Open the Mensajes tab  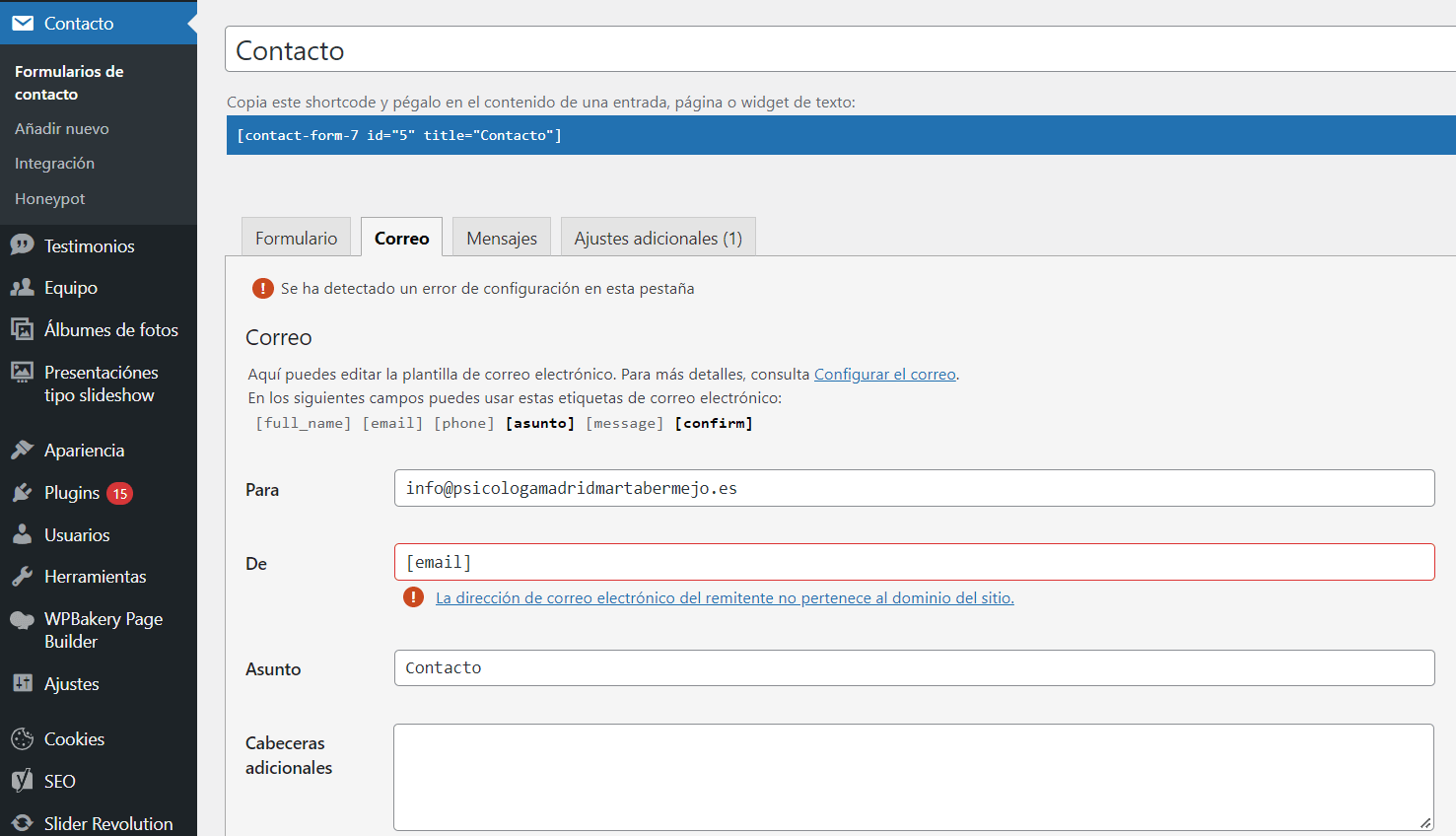[502, 238]
